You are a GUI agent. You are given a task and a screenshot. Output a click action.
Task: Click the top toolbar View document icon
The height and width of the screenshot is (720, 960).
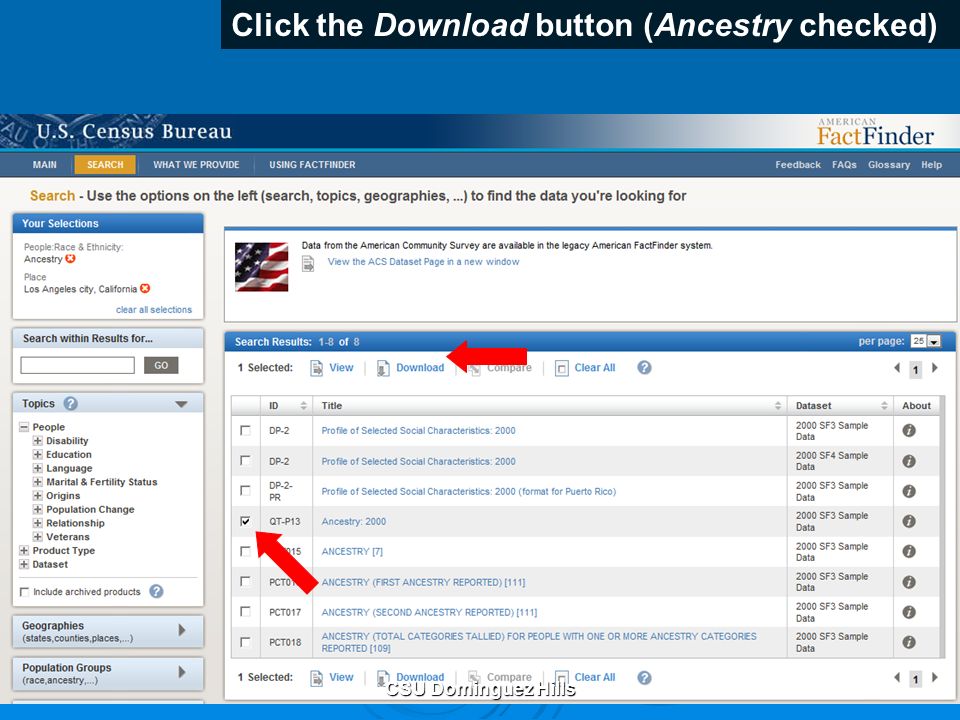[316, 368]
